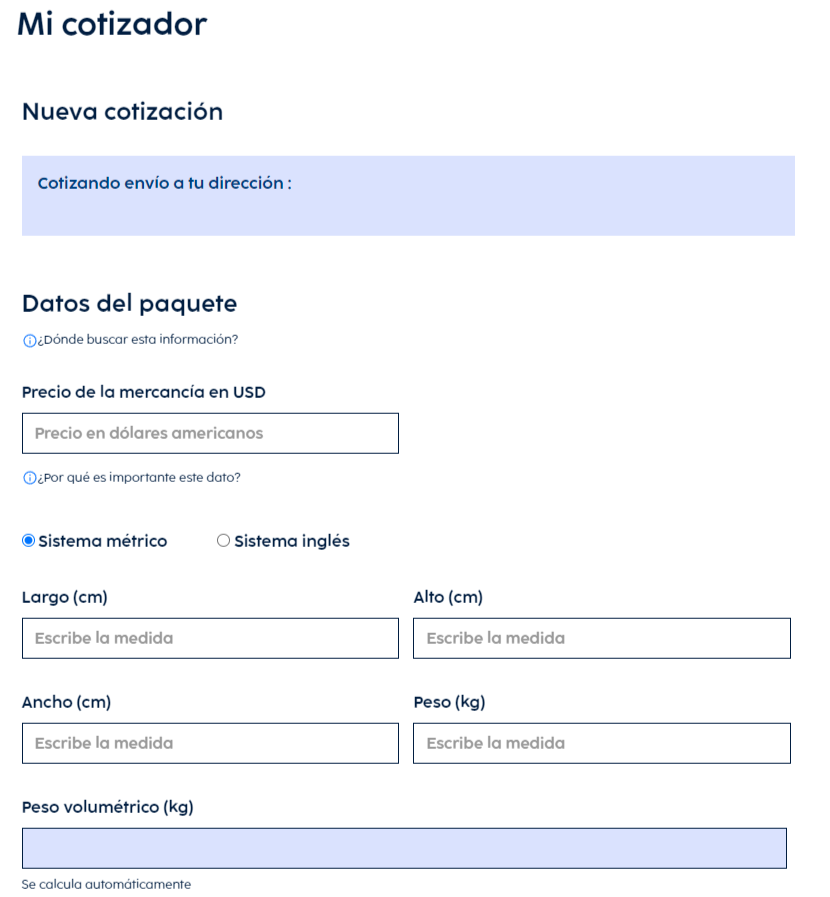The image size is (830, 897).
Task: Click into the Ancho (cm) measurement field
Action: click(210, 743)
